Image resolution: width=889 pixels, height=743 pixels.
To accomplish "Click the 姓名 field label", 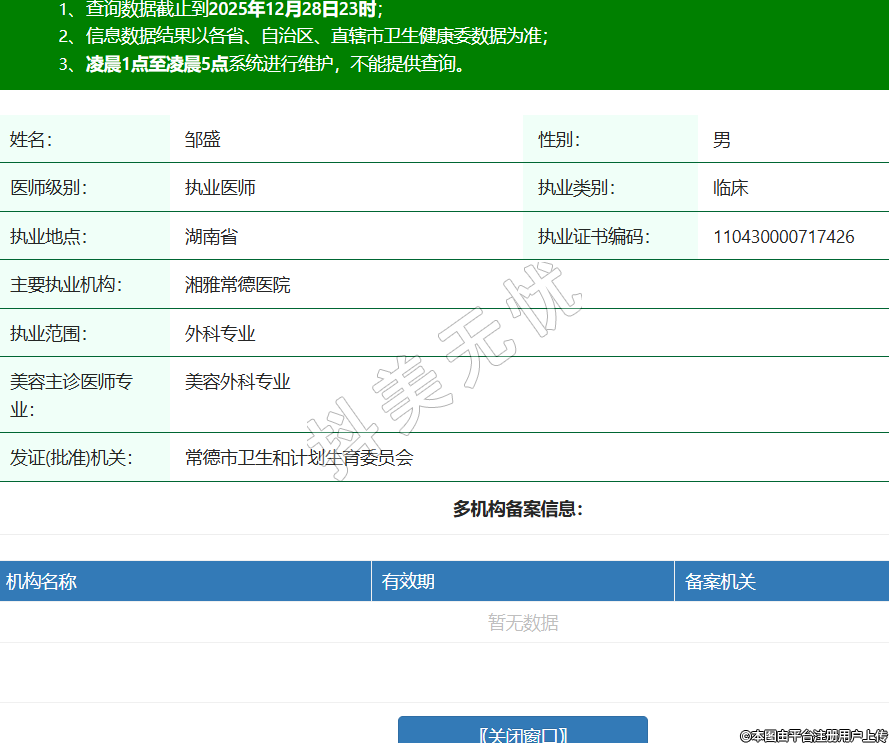I will tap(31, 140).
